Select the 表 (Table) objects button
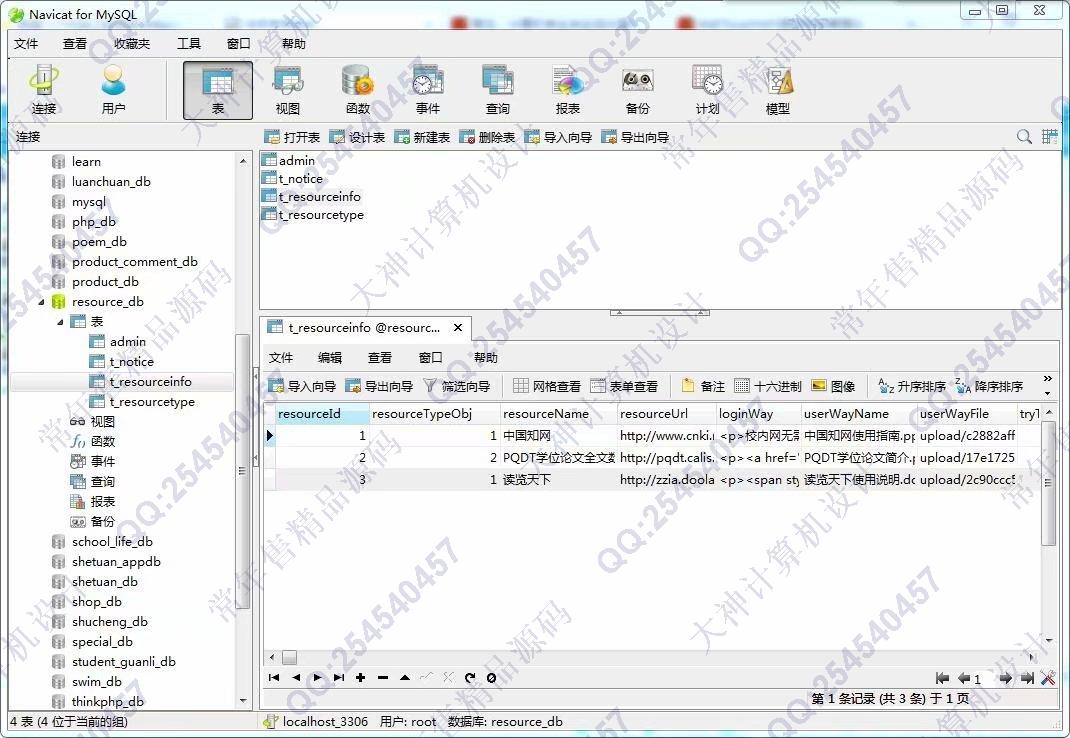 [x=218, y=90]
